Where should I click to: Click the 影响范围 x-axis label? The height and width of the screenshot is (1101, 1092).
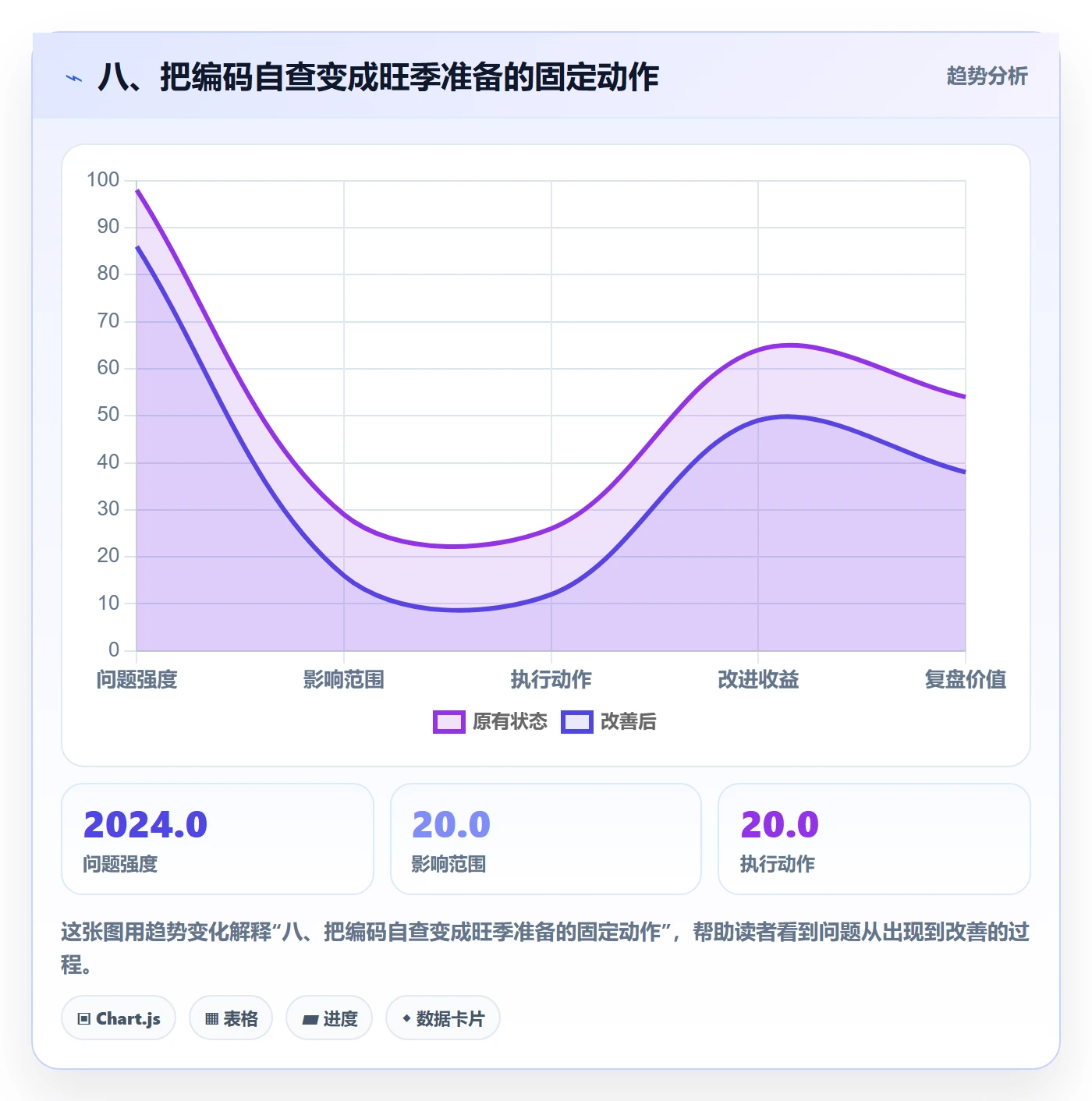point(344,680)
